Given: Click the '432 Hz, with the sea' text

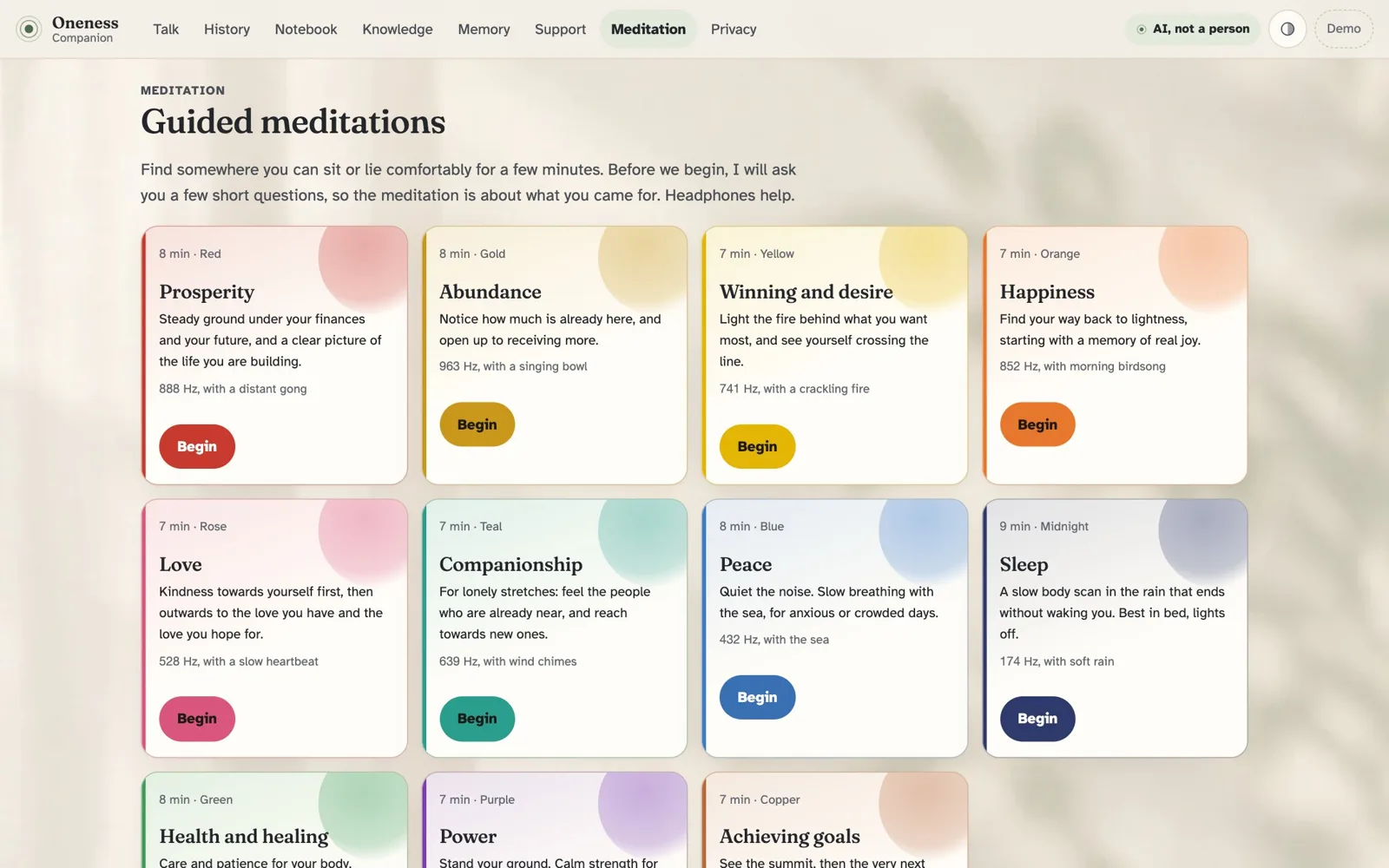Looking at the screenshot, I should click(774, 640).
